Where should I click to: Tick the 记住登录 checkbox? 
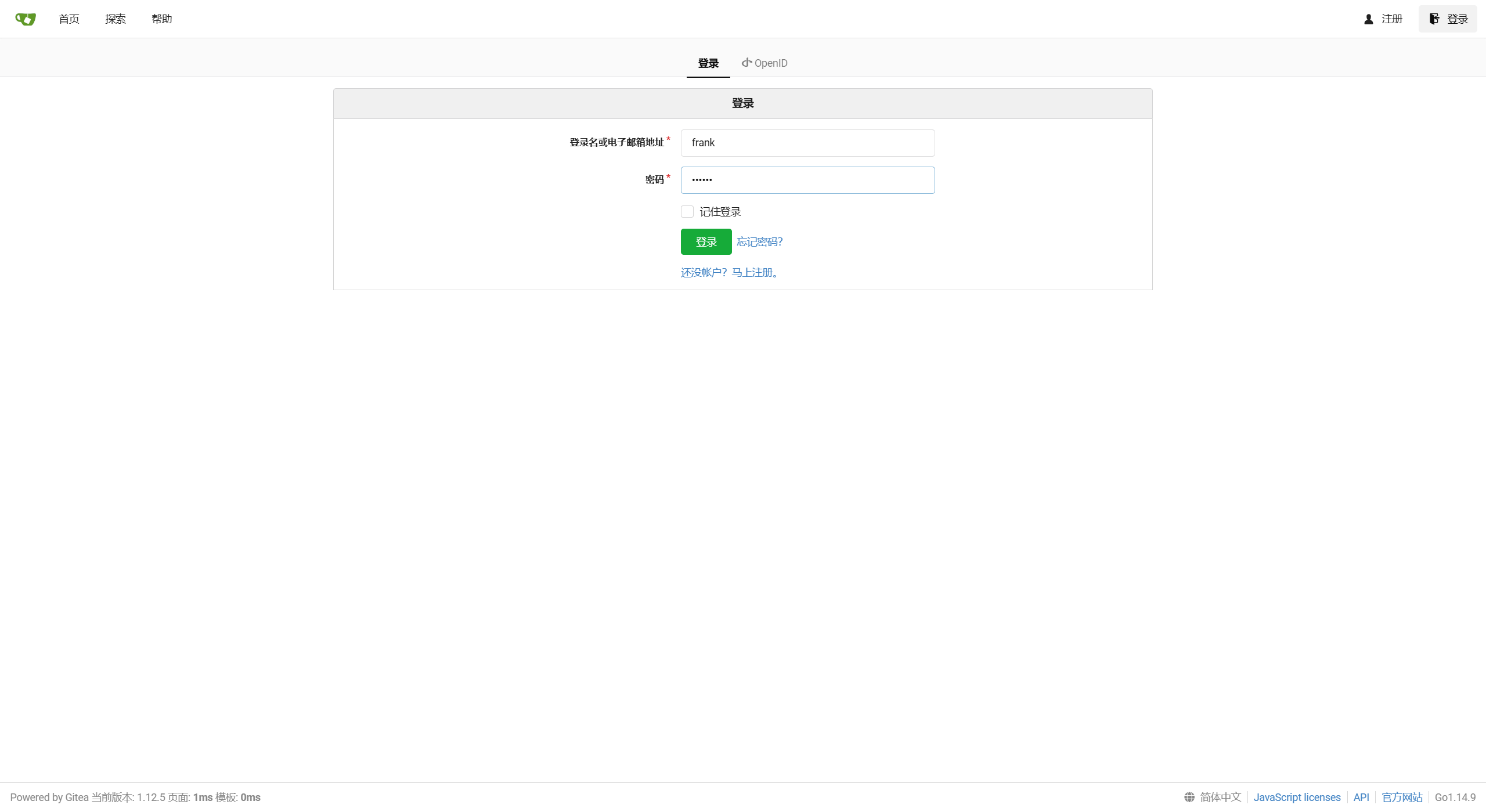687,211
